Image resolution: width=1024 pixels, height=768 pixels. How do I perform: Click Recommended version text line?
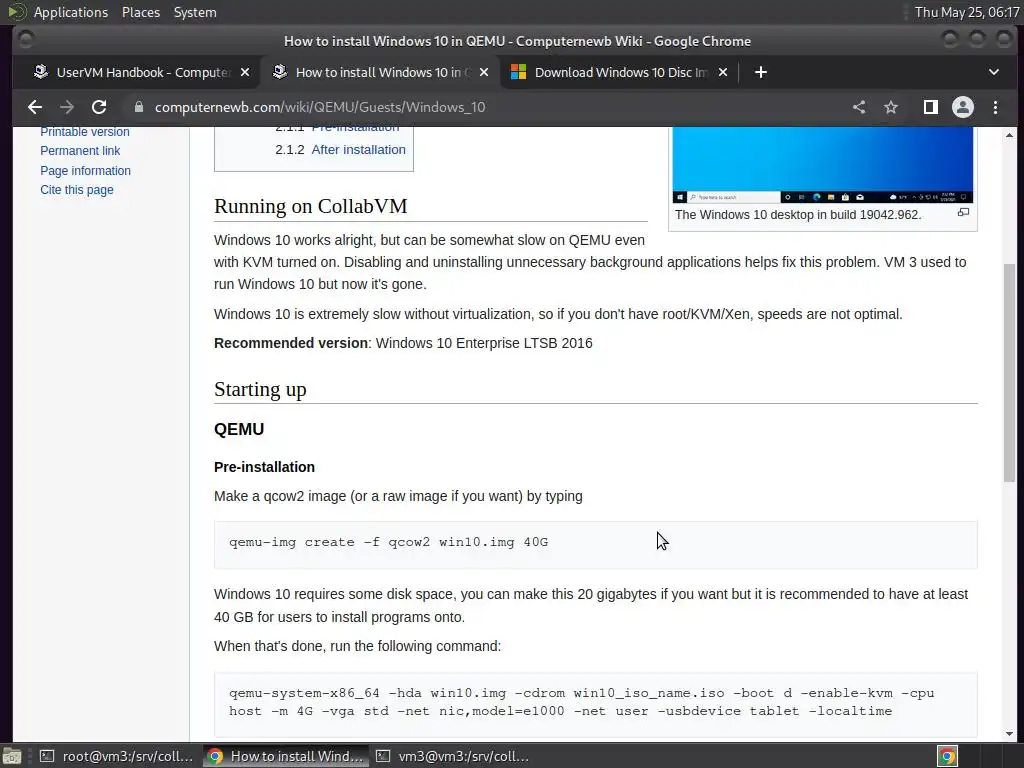(x=403, y=344)
